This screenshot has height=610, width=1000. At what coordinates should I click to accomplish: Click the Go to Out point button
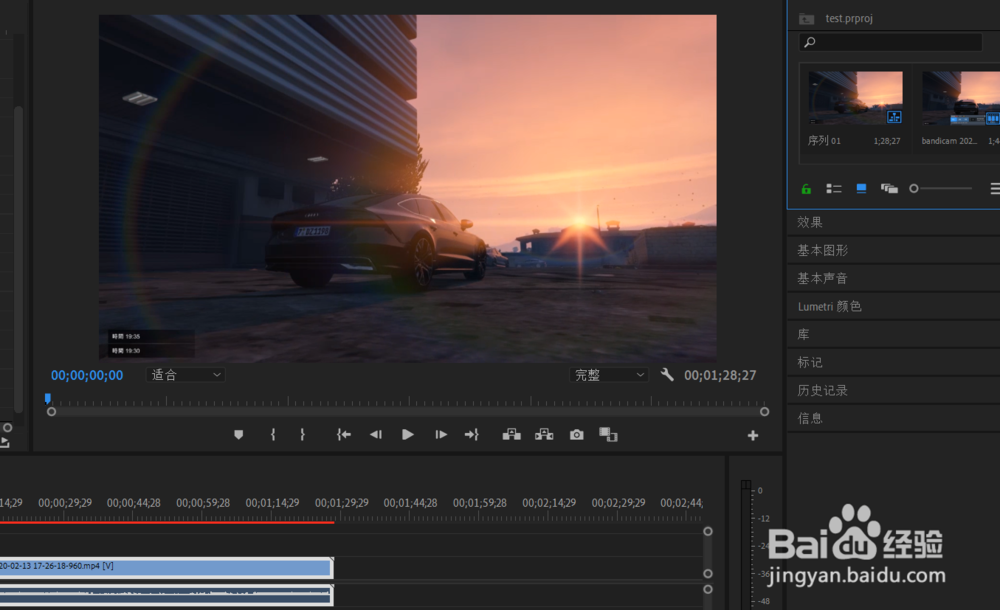(x=472, y=435)
